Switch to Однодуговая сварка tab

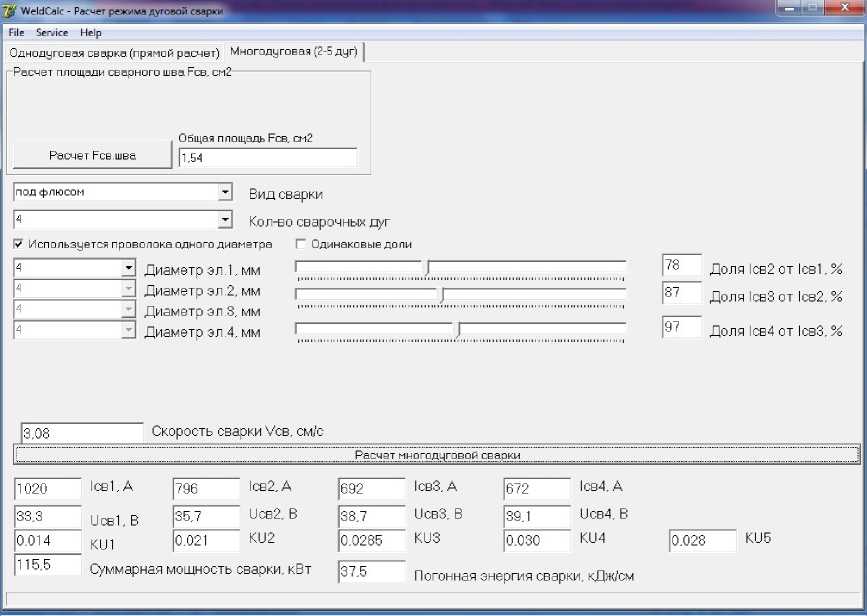tap(114, 52)
